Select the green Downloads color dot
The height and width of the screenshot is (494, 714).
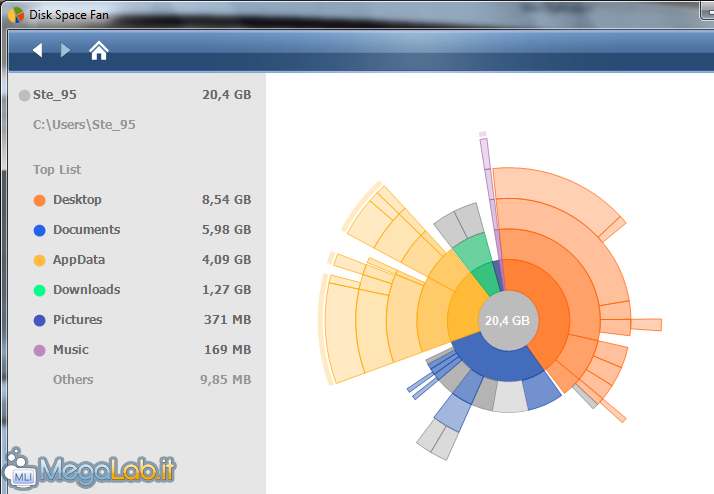[x=40, y=290]
